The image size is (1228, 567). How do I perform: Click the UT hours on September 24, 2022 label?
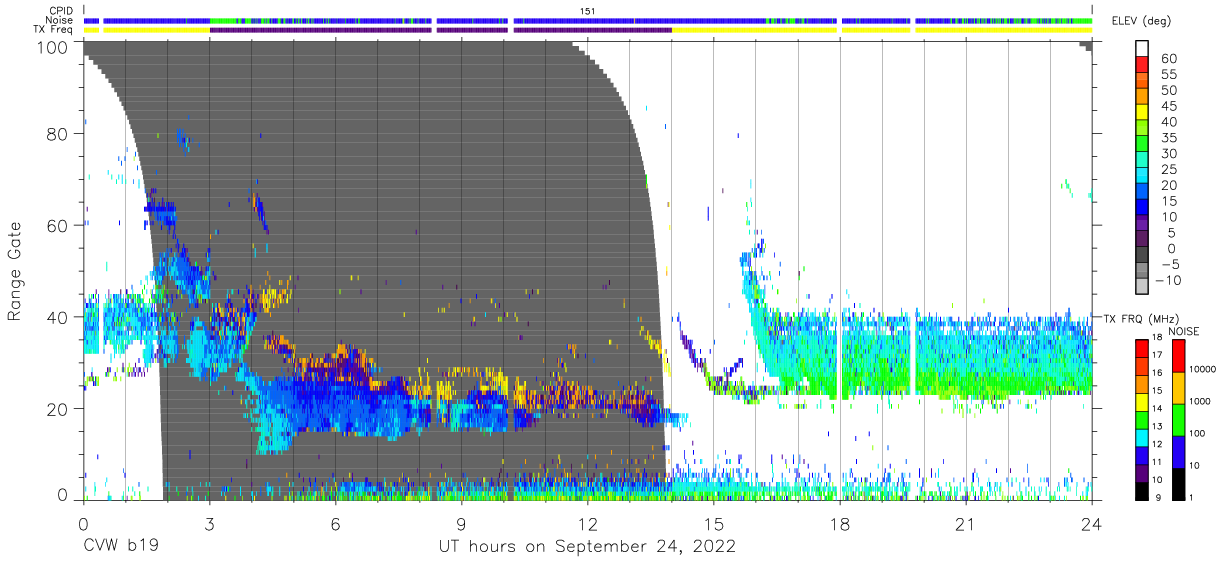tap(587, 546)
